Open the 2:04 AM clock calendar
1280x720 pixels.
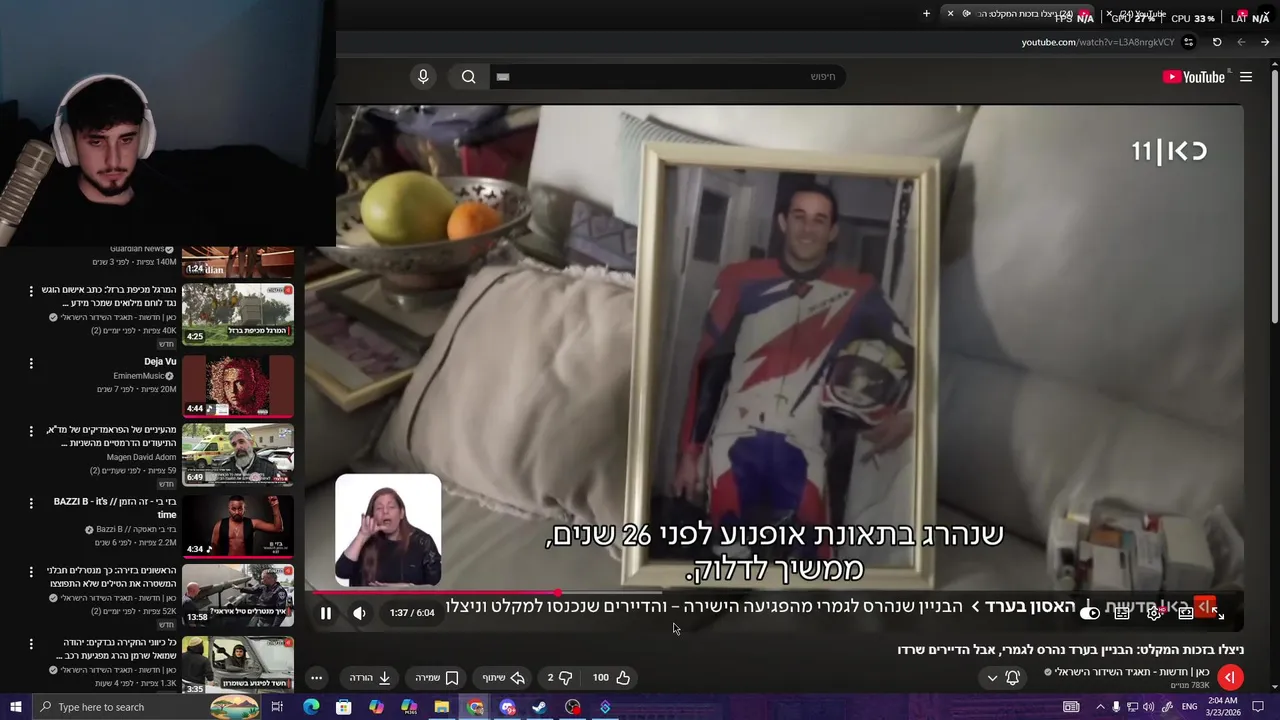coord(1224,707)
